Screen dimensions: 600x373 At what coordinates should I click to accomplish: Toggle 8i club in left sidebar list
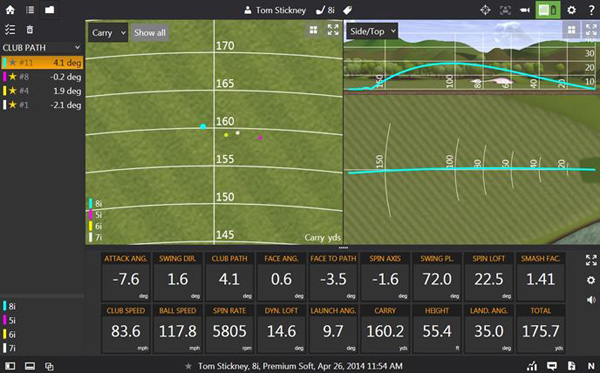pos(10,306)
